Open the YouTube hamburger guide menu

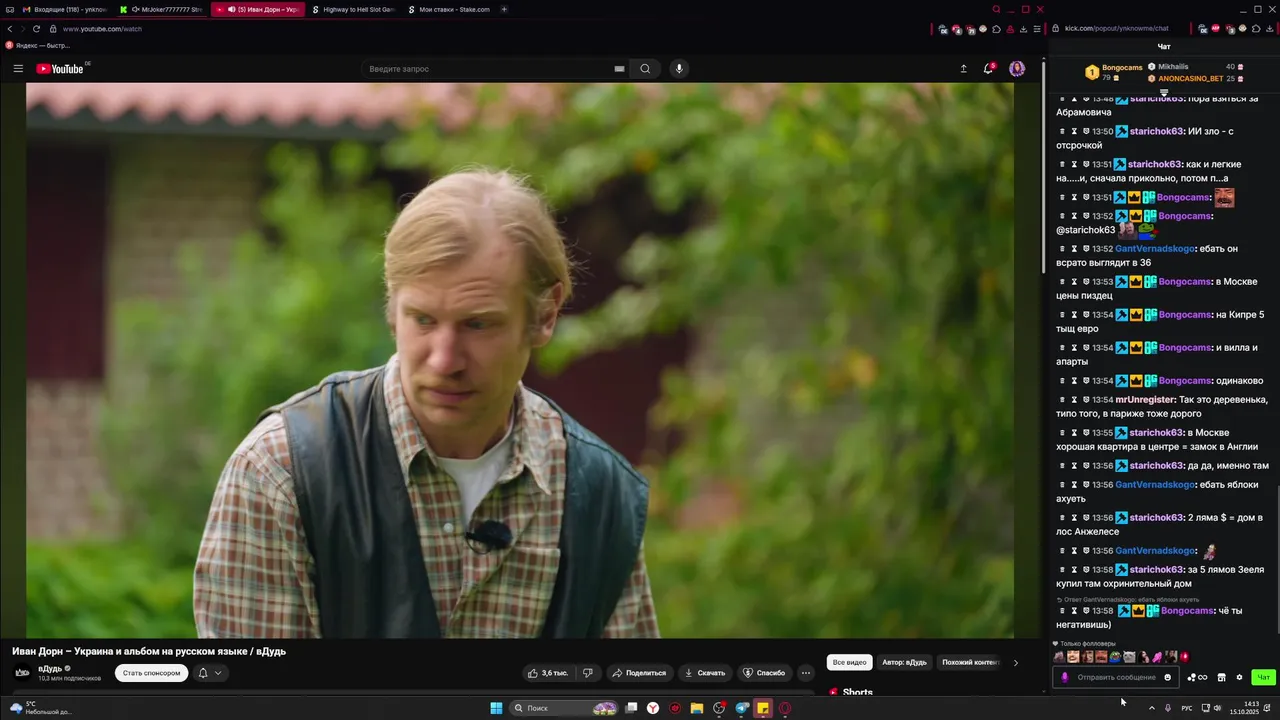18,69
